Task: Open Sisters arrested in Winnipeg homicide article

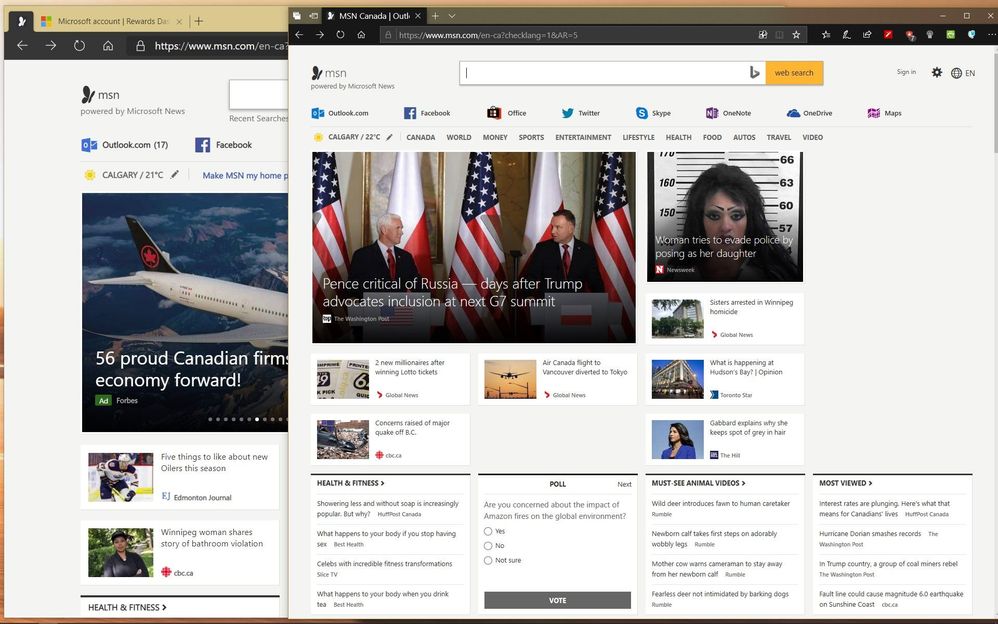Action: click(x=724, y=318)
